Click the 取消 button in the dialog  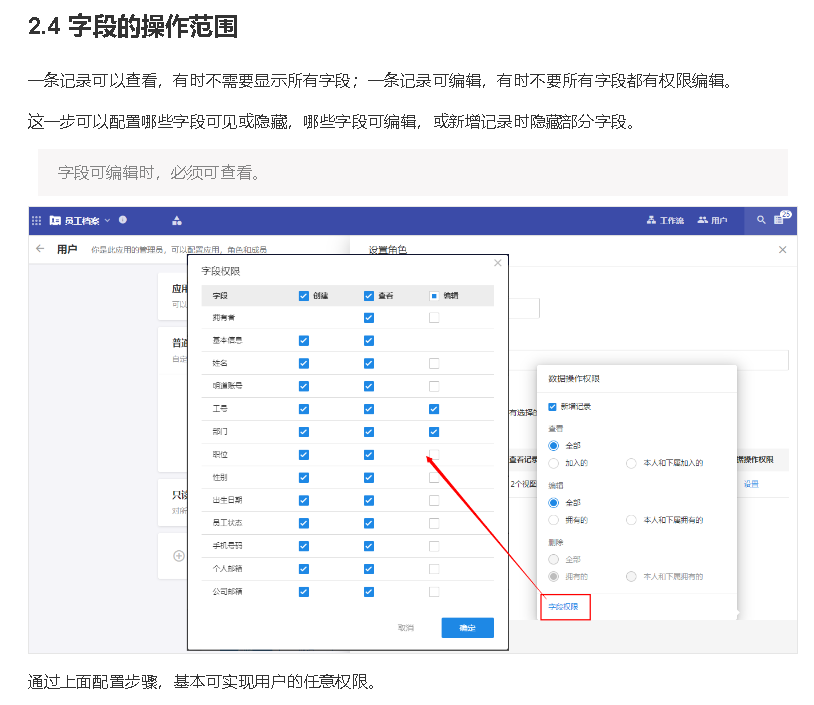coord(406,627)
